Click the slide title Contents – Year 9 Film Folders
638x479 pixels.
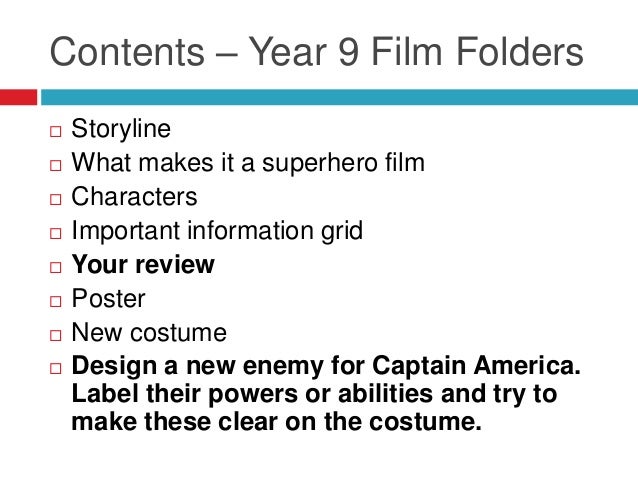click(317, 52)
